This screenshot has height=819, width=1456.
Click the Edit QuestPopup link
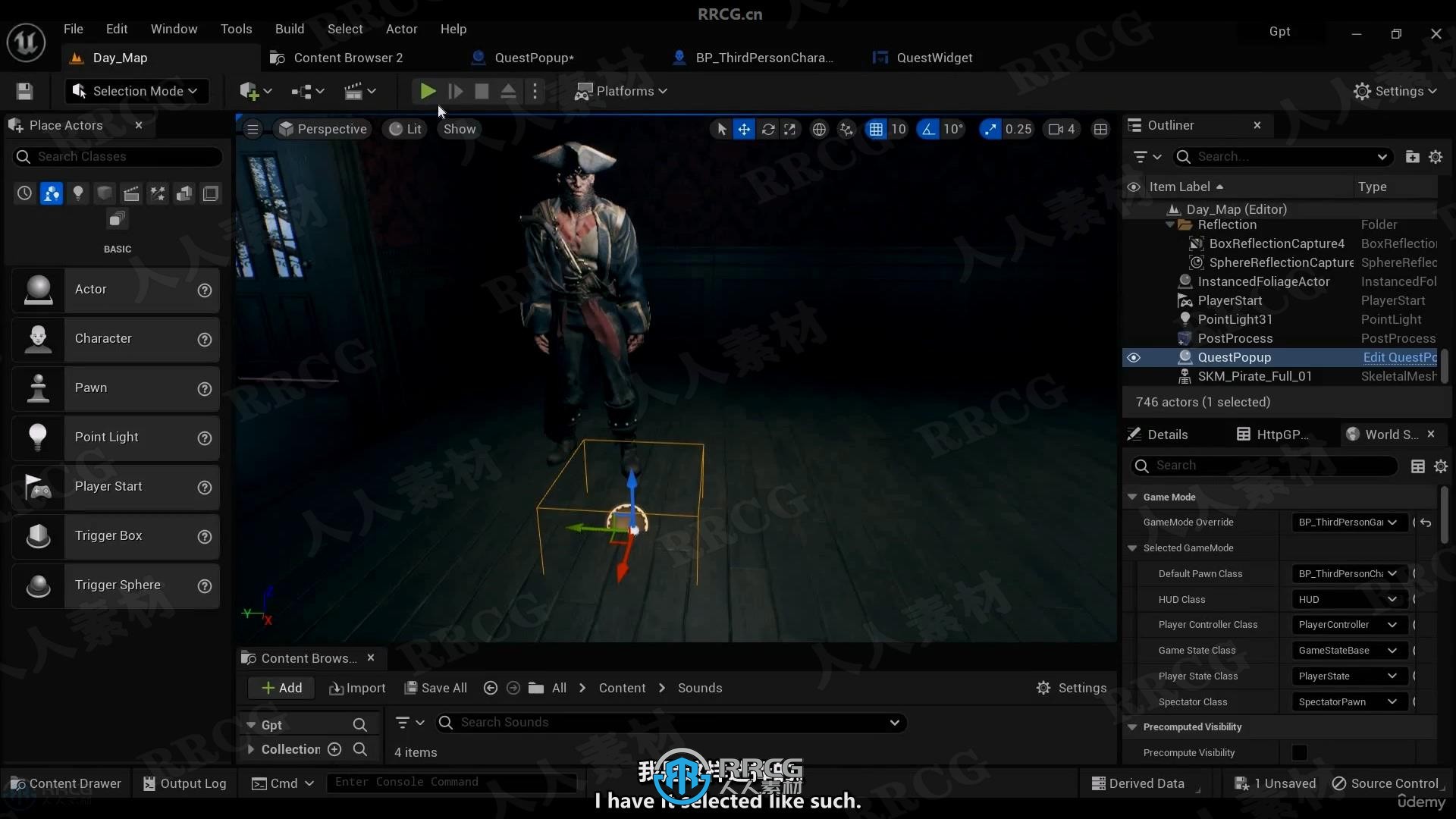(1400, 357)
